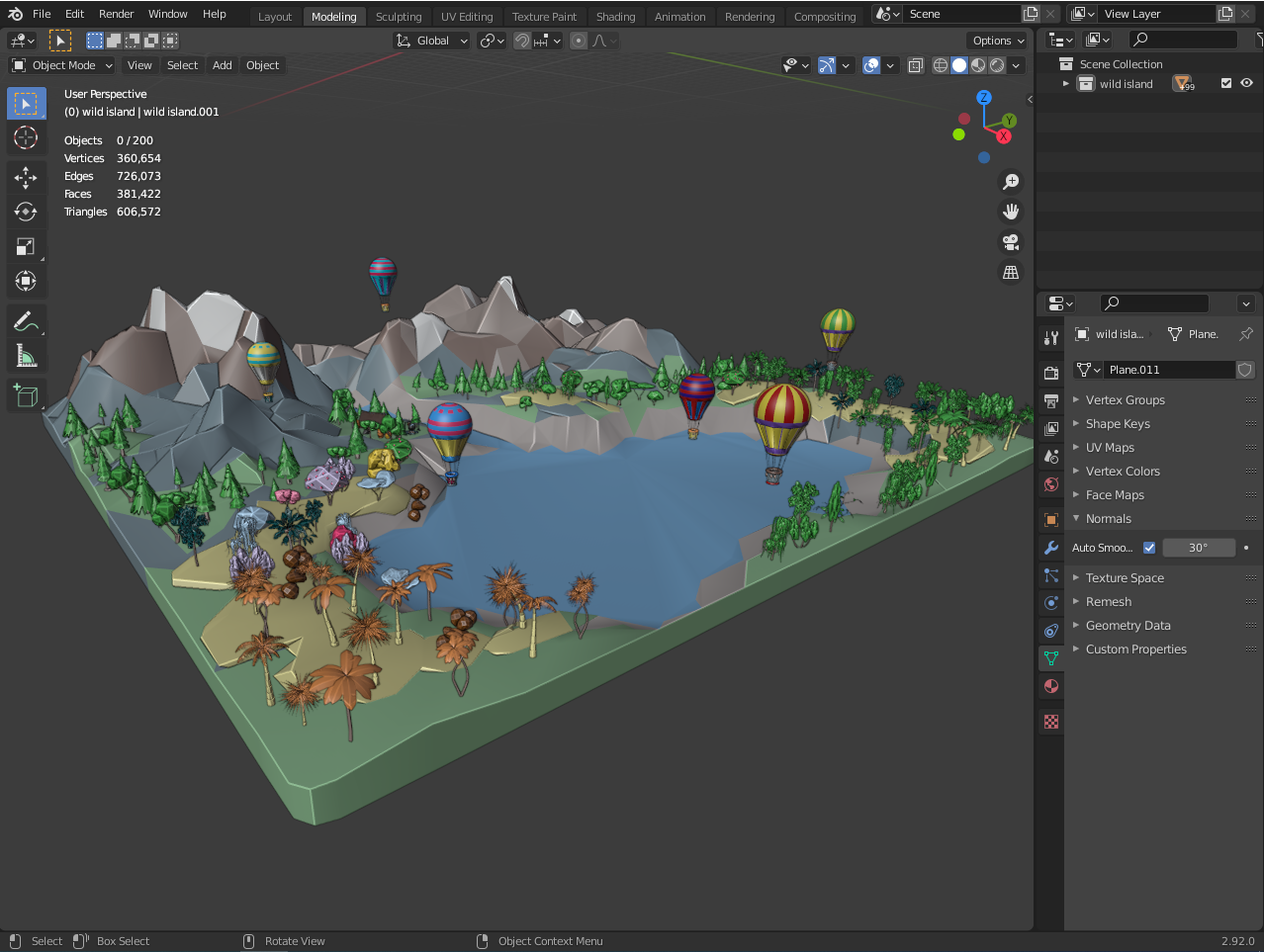
Task: Toggle camera view in viewport
Action: click(1010, 242)
